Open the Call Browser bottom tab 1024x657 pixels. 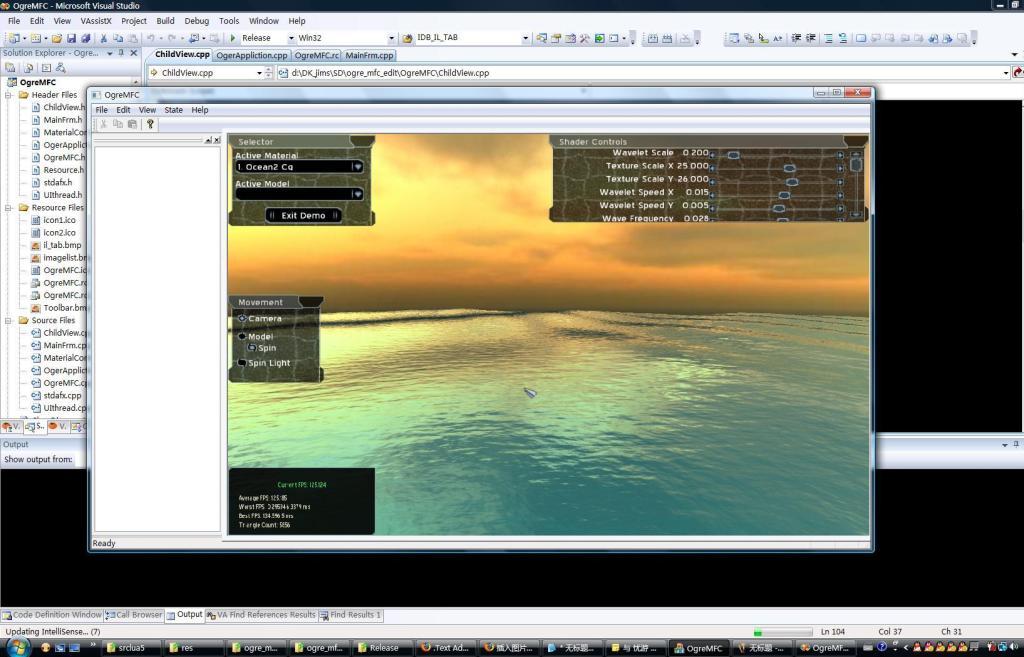[134, 615]
